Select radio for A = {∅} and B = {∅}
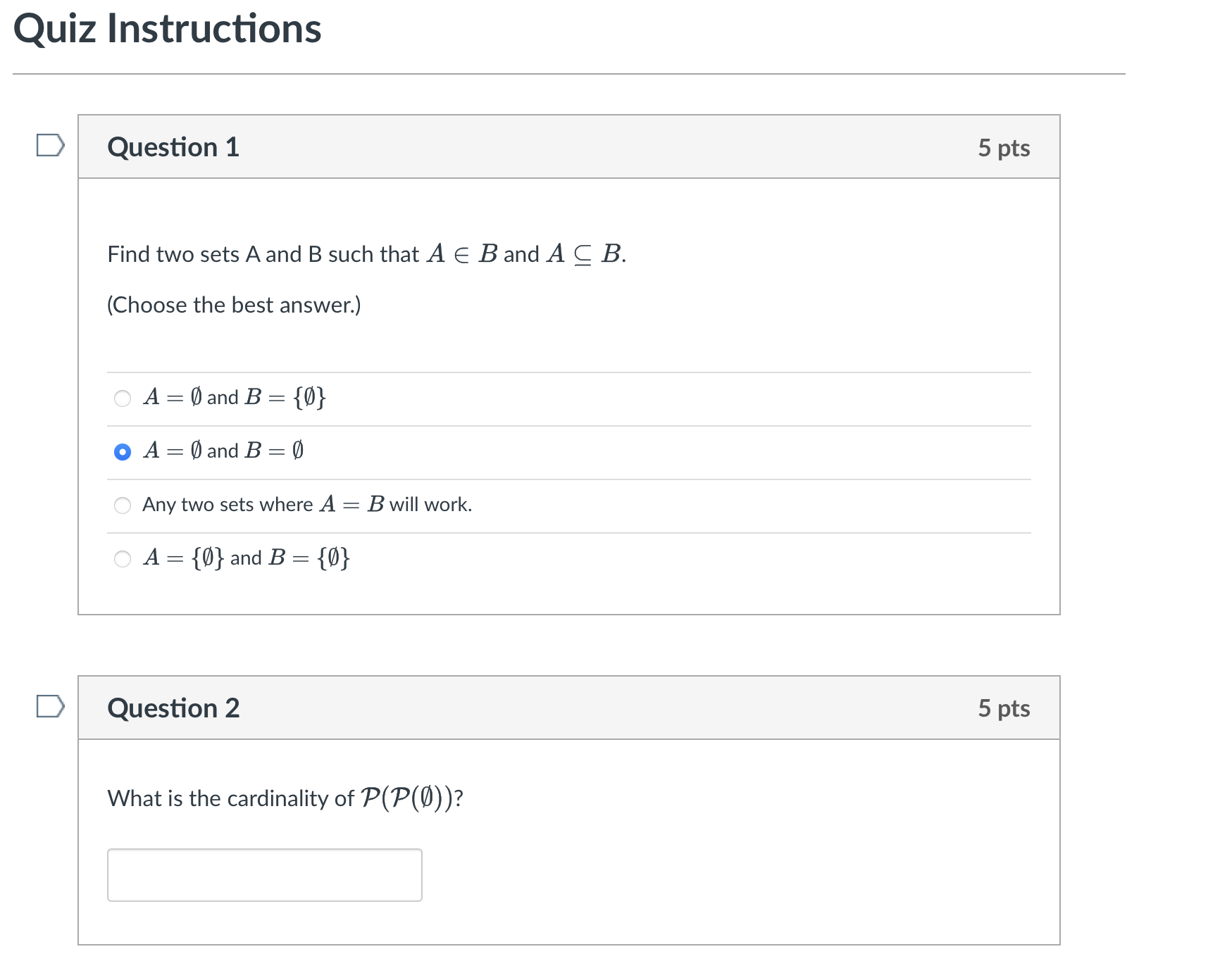Image resolution: width=1227 pixels, height=980 pixels. pyautogui.click(x=123, y=559)
